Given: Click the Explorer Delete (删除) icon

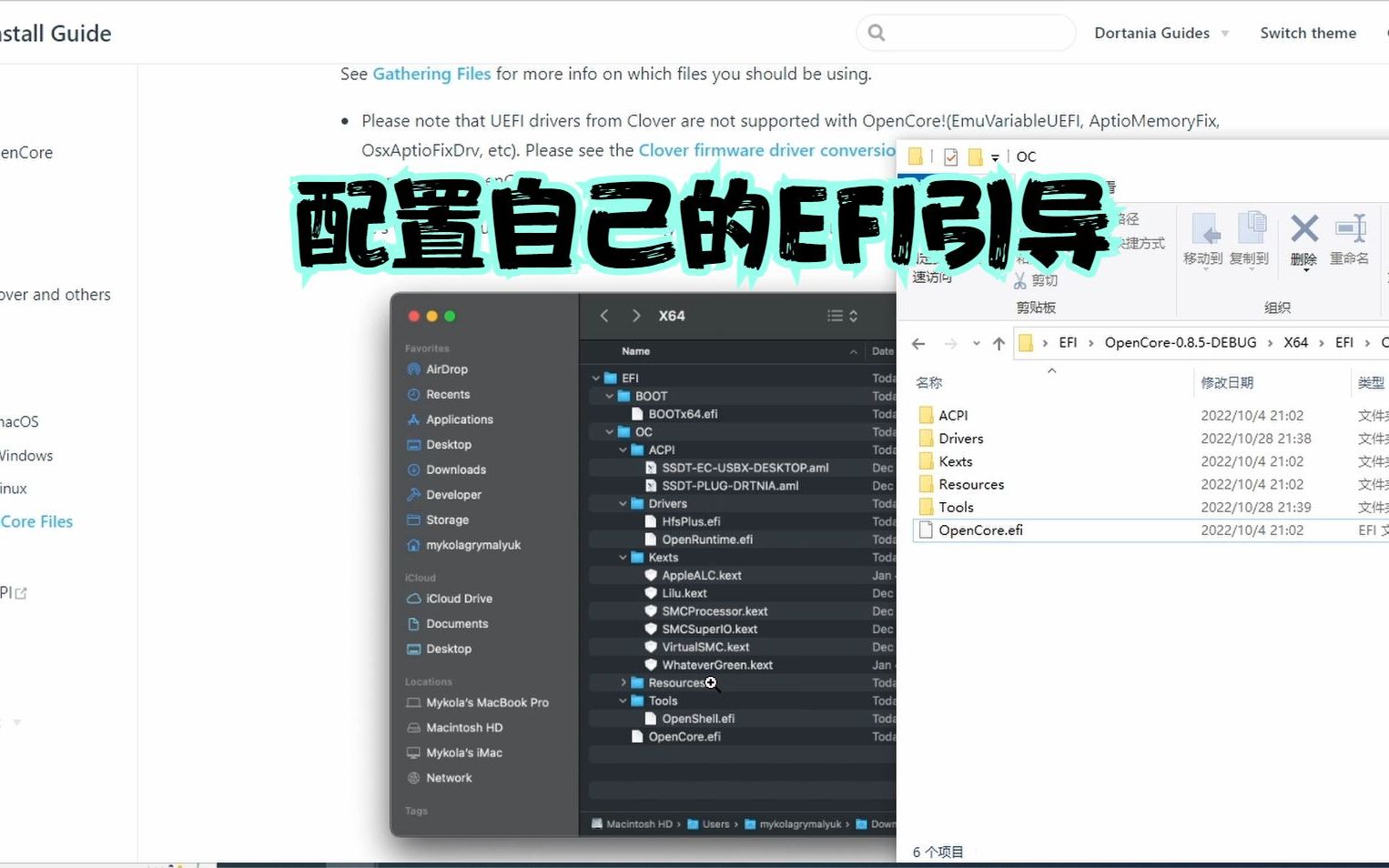Looking at the screenshot, I should (x=1304, y=229).
